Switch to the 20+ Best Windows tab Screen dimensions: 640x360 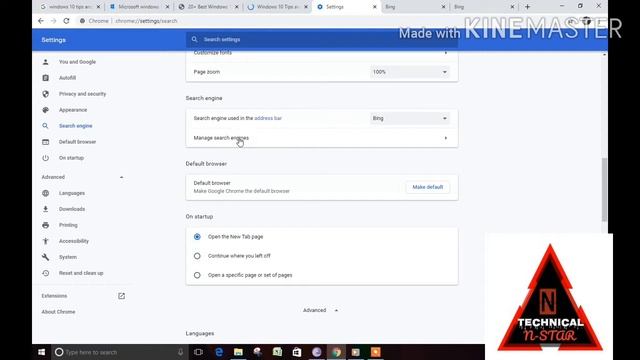point(209,7)
